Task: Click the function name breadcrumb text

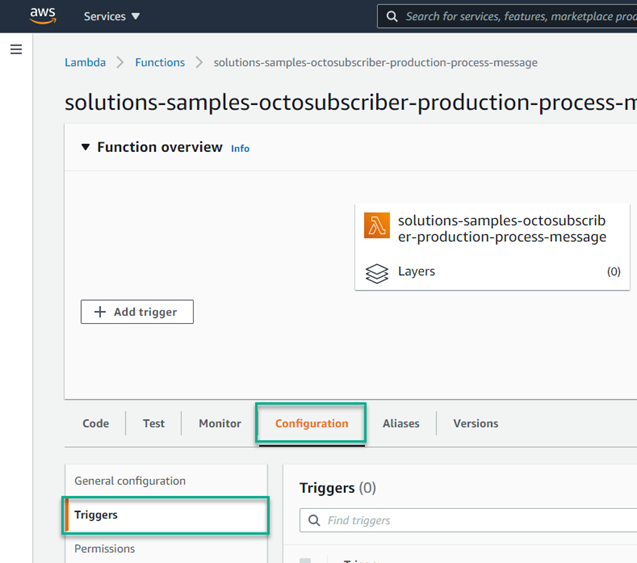Action: 375,63
